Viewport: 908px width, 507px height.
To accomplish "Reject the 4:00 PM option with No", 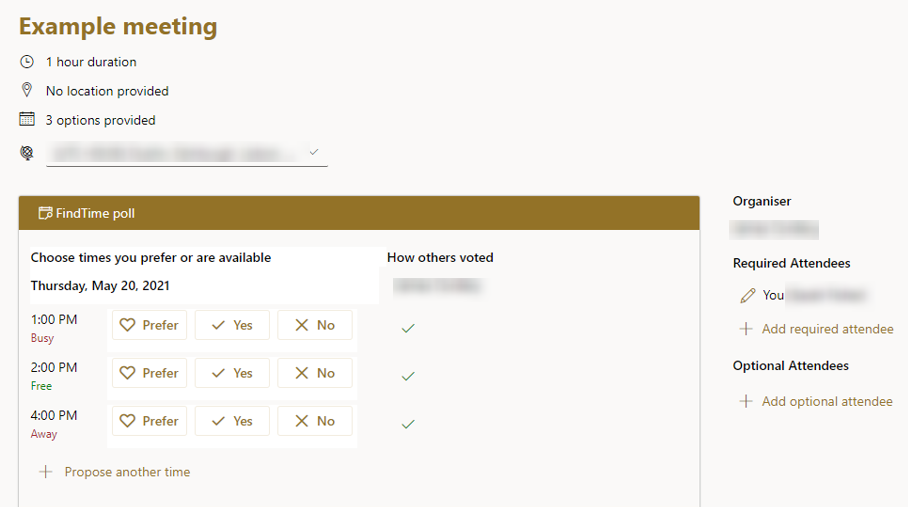I will coord(315,421).
